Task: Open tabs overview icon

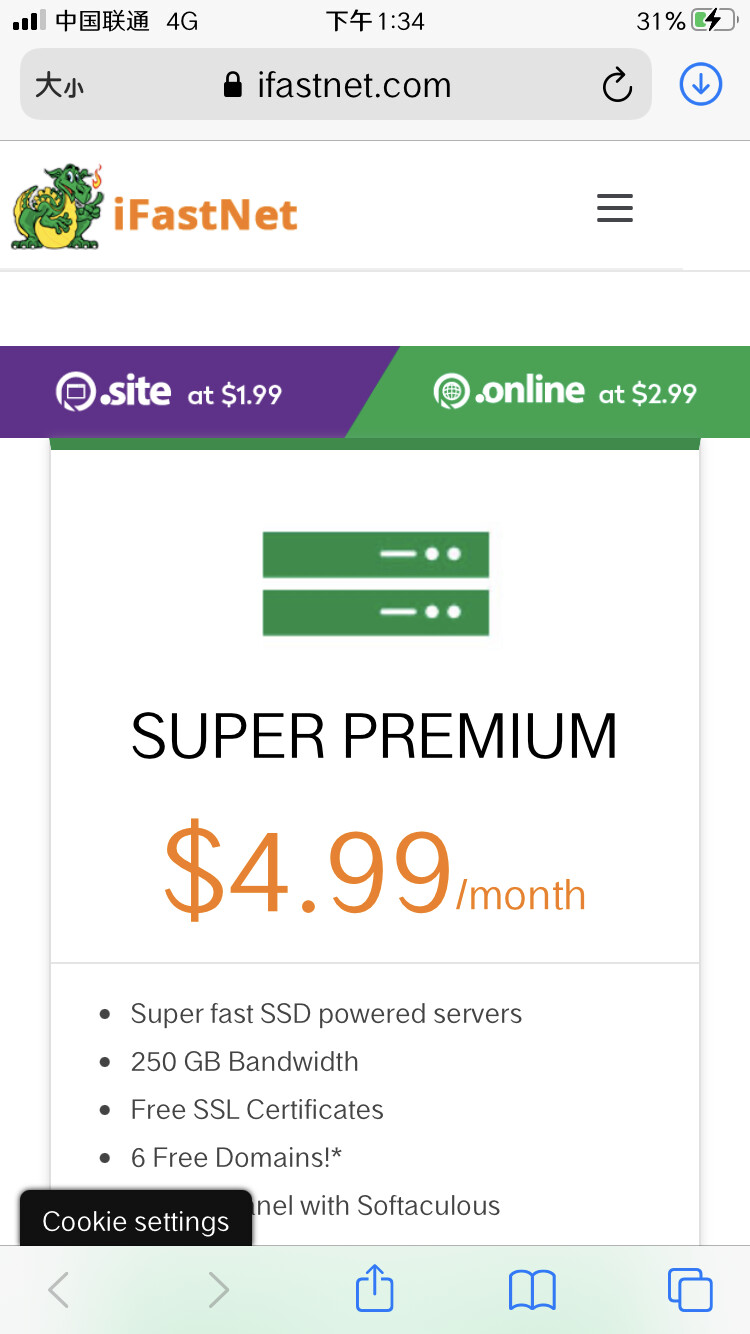Action: tap(690, 1289)
